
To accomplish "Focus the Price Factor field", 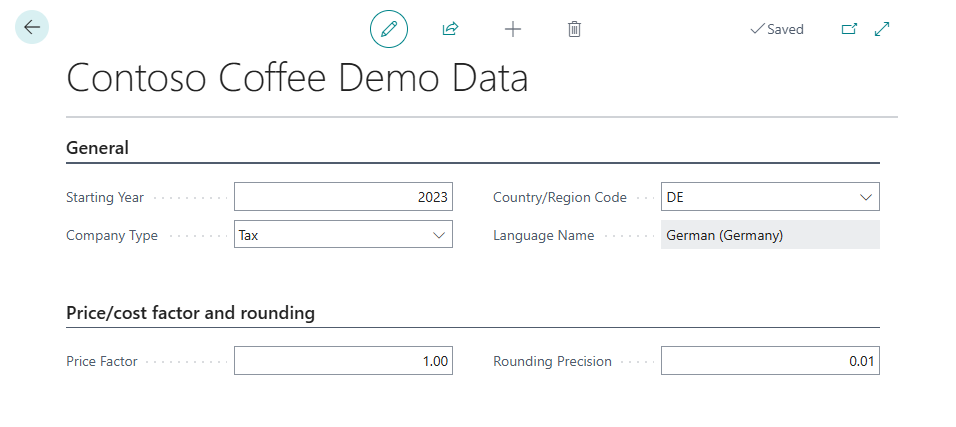I will click(x=343, y=361).
